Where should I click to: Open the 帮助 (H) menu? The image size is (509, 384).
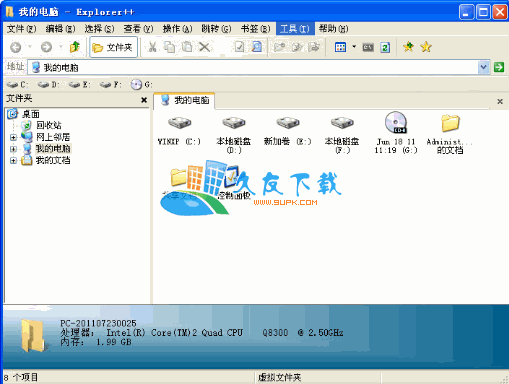click(333, 29)
